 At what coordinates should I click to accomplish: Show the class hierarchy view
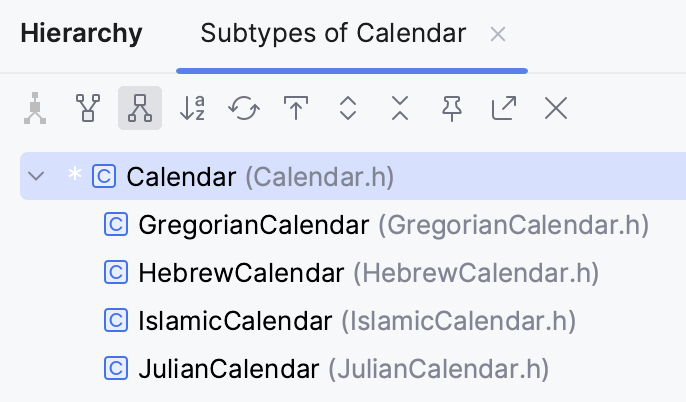[x=36, y=108]
